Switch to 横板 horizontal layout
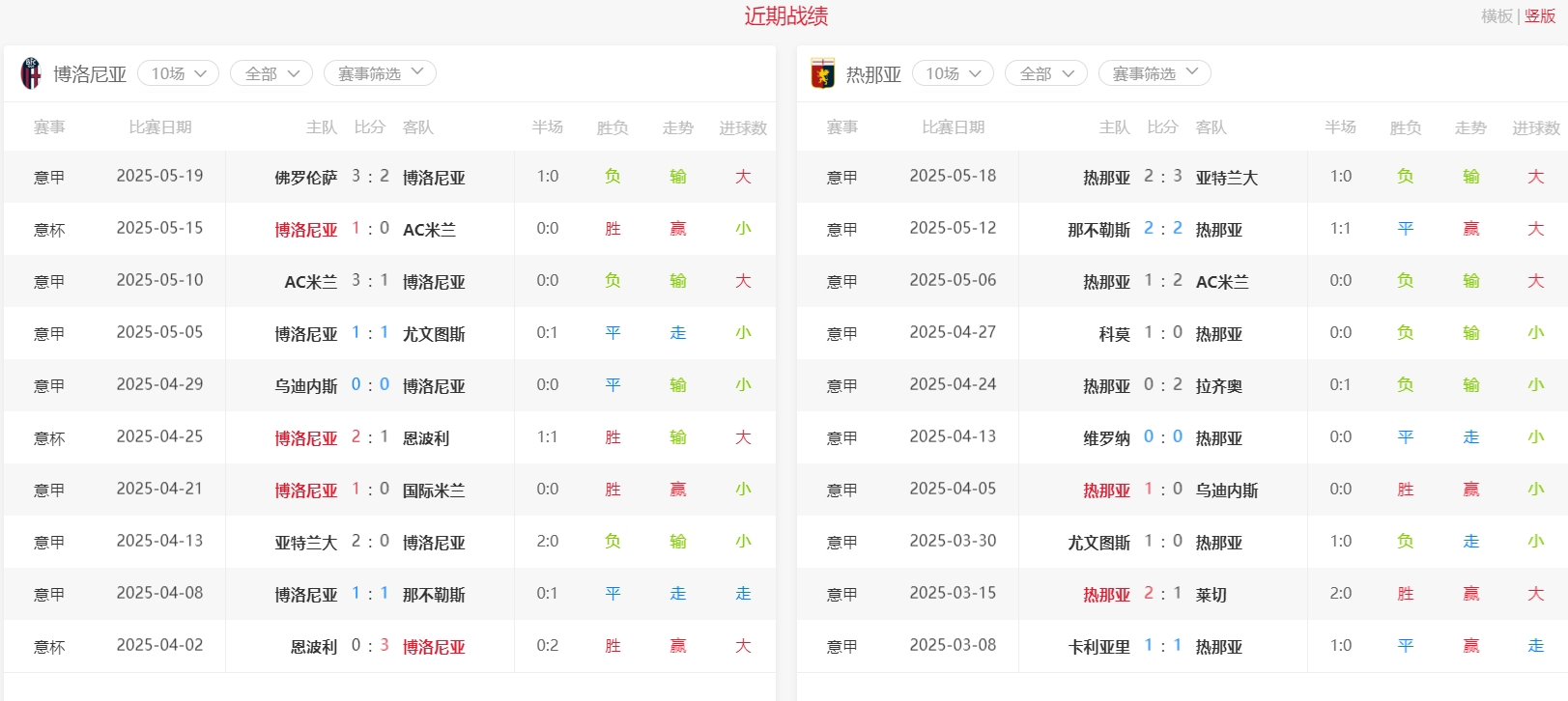Viewport: 1568px width, 701px height. tap(1497, 16)
